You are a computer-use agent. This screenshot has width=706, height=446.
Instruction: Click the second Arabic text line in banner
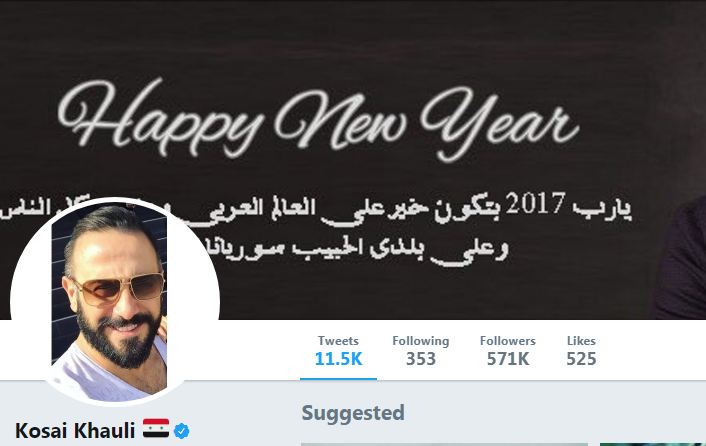[356, 250]
